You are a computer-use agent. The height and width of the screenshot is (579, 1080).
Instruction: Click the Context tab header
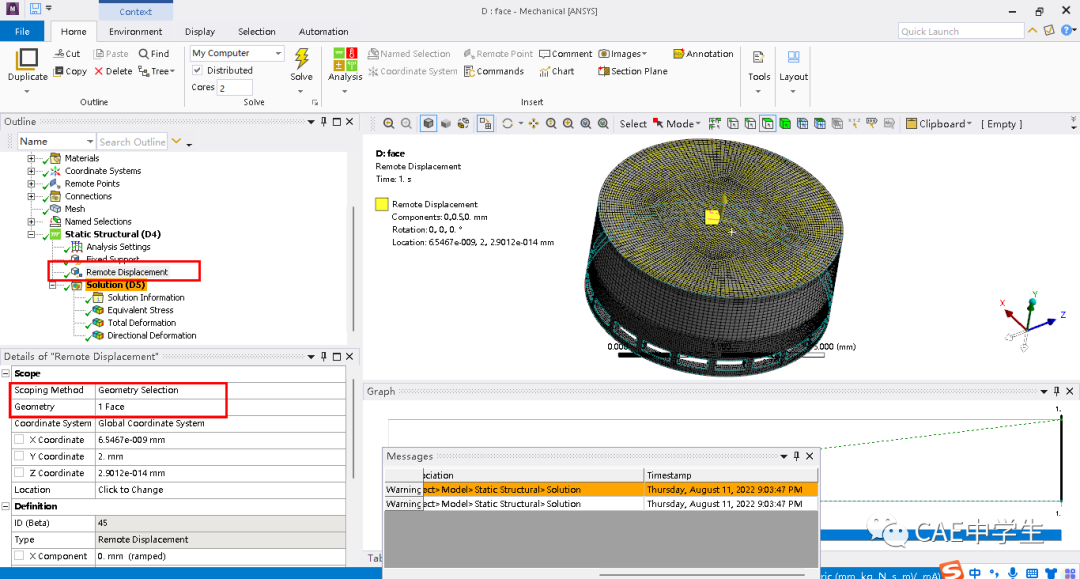pos(136,11)
